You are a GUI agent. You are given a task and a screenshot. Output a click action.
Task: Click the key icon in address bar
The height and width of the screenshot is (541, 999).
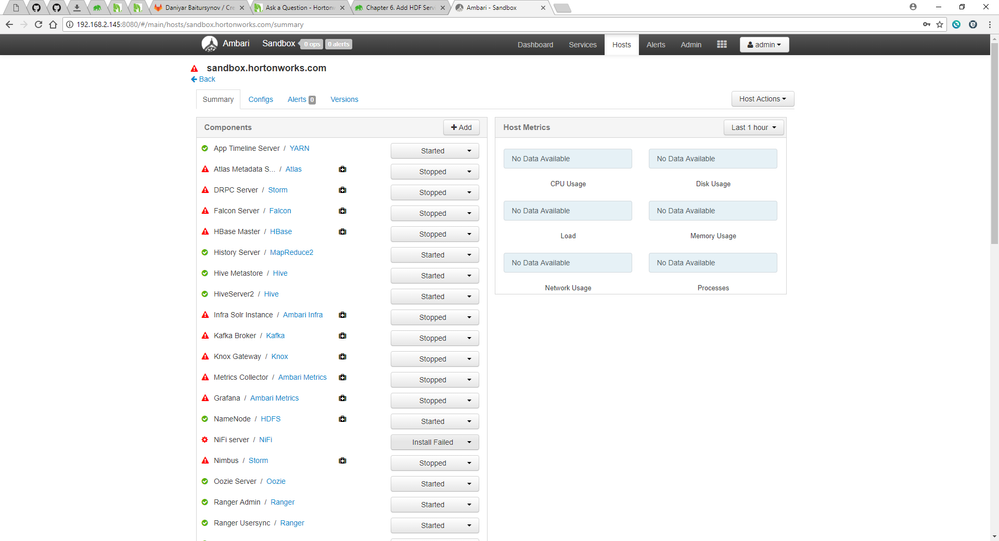pos(926,24)
